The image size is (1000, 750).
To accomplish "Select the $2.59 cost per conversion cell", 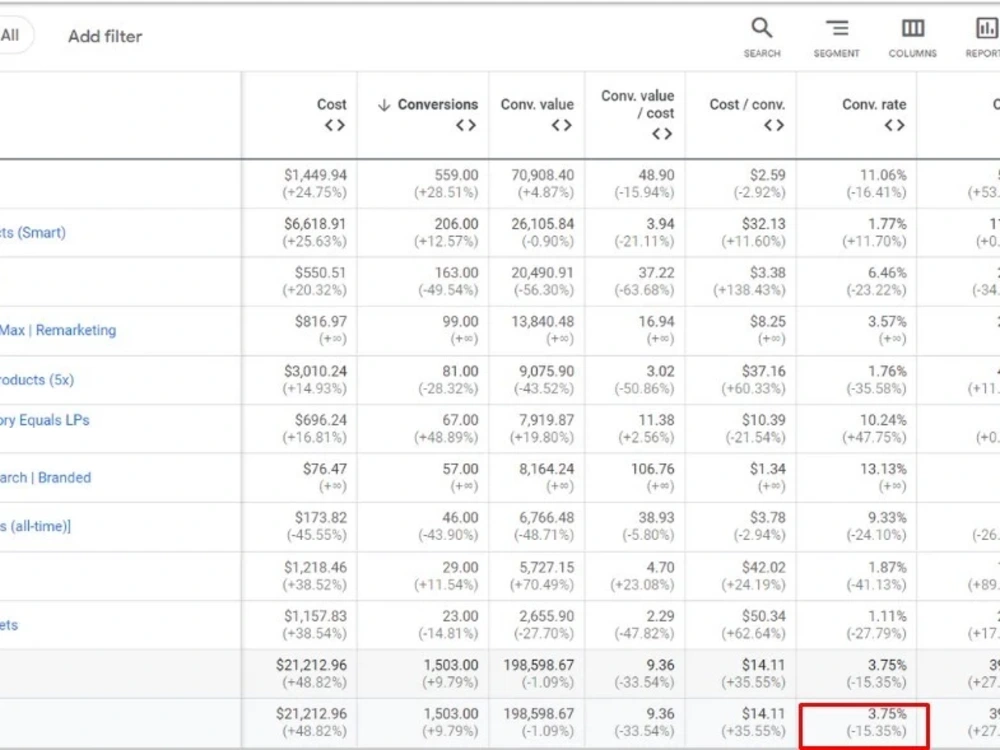I will click(741, 184).
